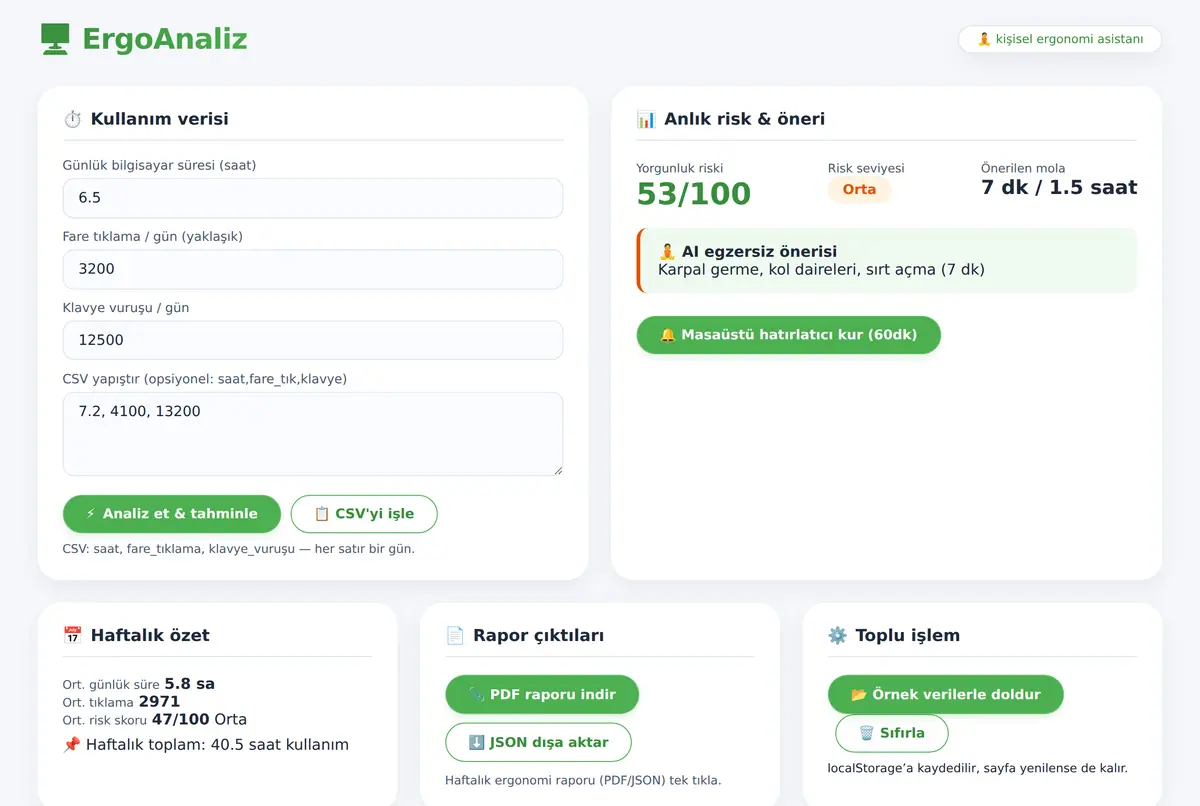
Task: Click into the Fare tıklama input box
Action: tap(313, 269)
